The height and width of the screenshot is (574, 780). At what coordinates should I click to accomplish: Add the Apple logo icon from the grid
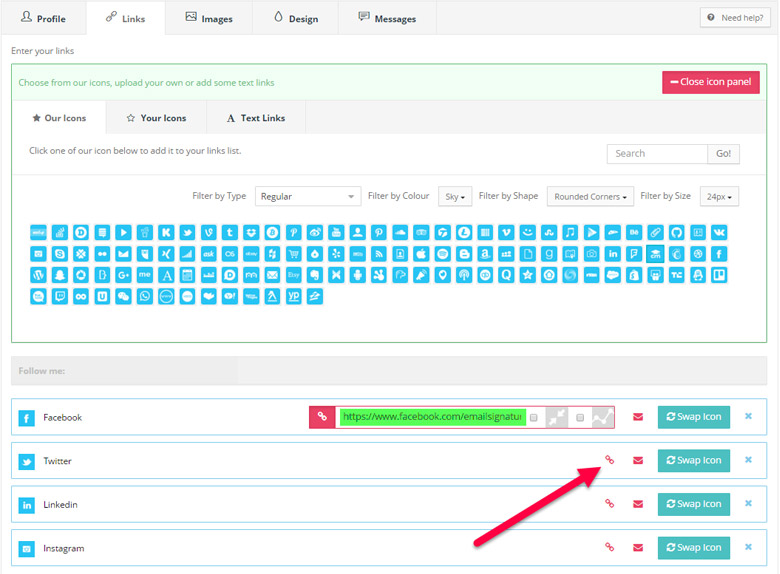pyautogui.click(x=421, y=254)
